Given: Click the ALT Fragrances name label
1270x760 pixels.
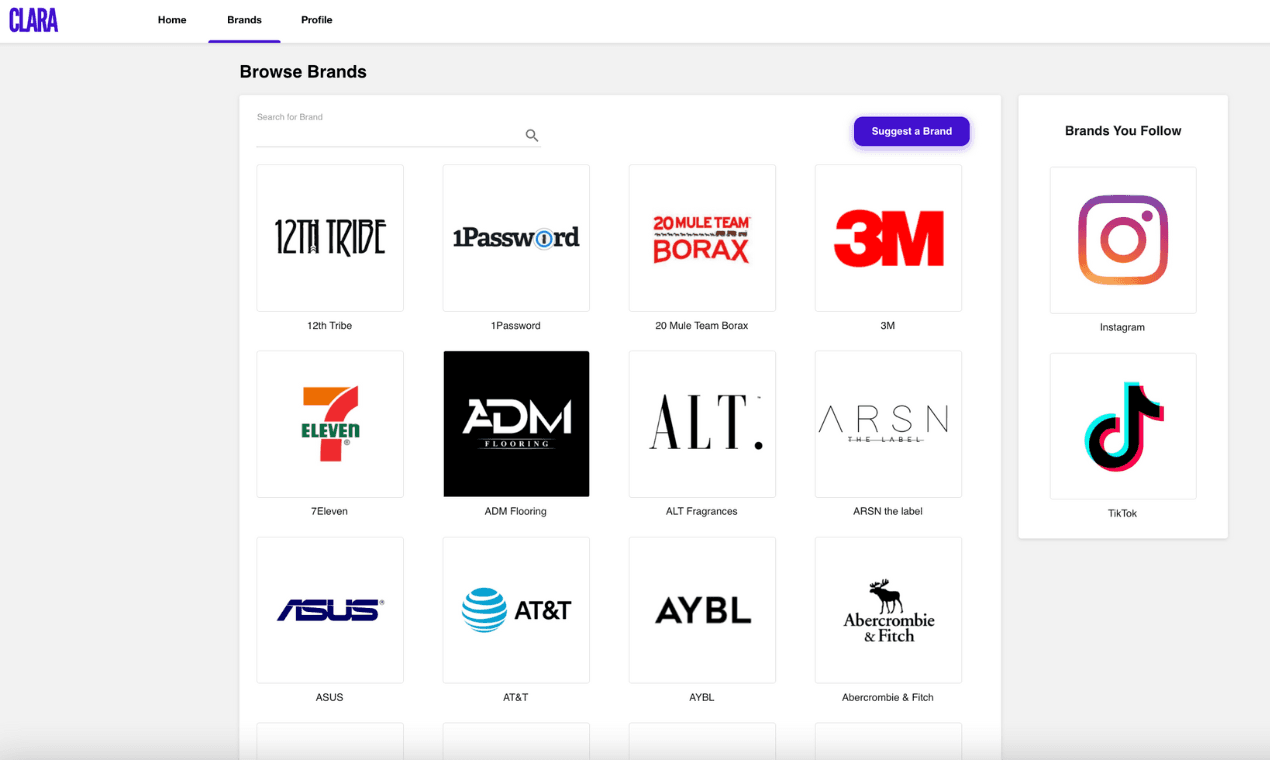Looking at the screenshot, I should (x=702, y=511).
